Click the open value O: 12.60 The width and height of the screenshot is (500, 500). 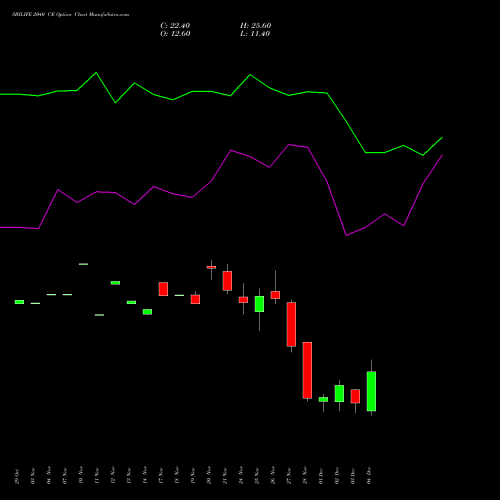click(175, 34)
